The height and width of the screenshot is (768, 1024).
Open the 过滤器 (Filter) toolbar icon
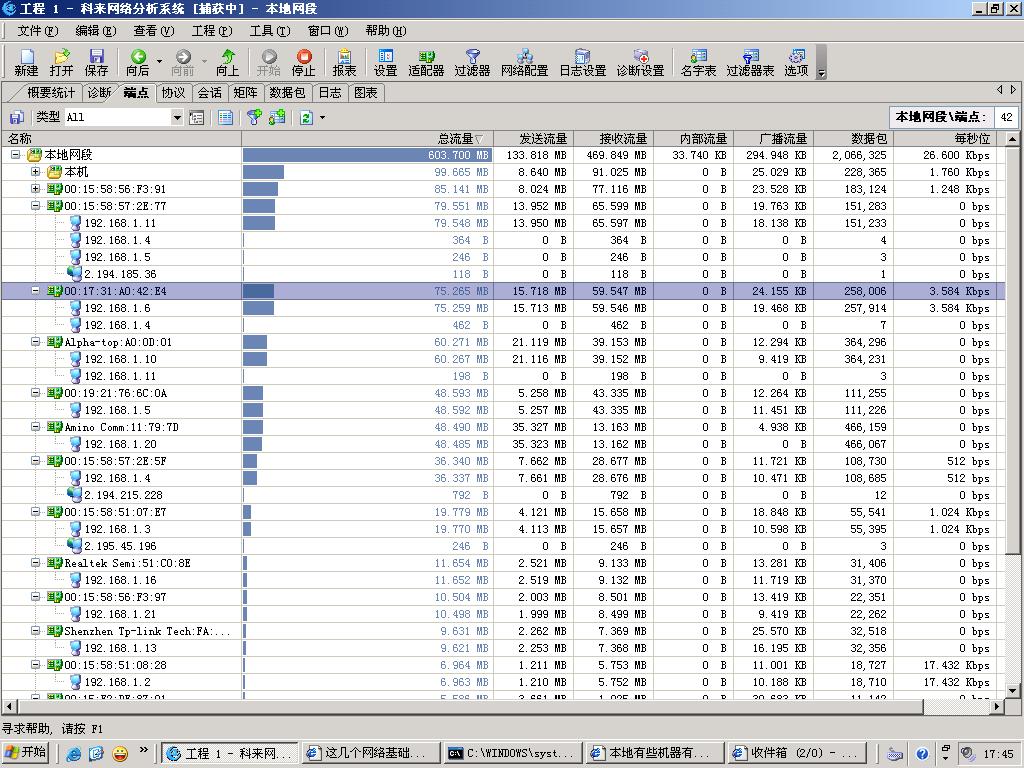click(472, 62)
